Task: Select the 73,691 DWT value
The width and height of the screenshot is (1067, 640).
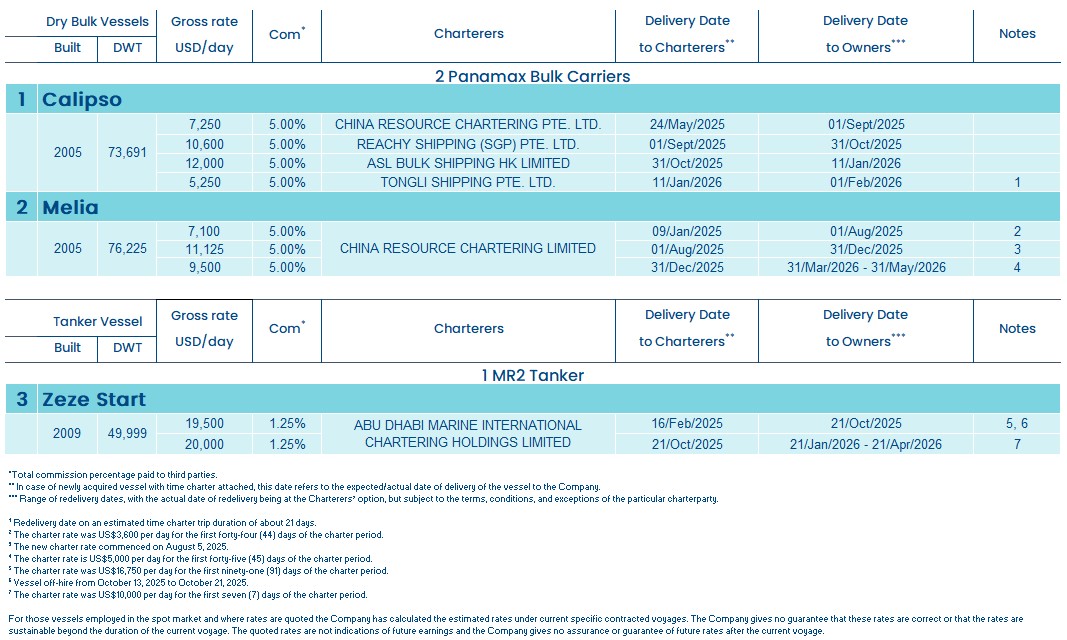Action: 127,153
